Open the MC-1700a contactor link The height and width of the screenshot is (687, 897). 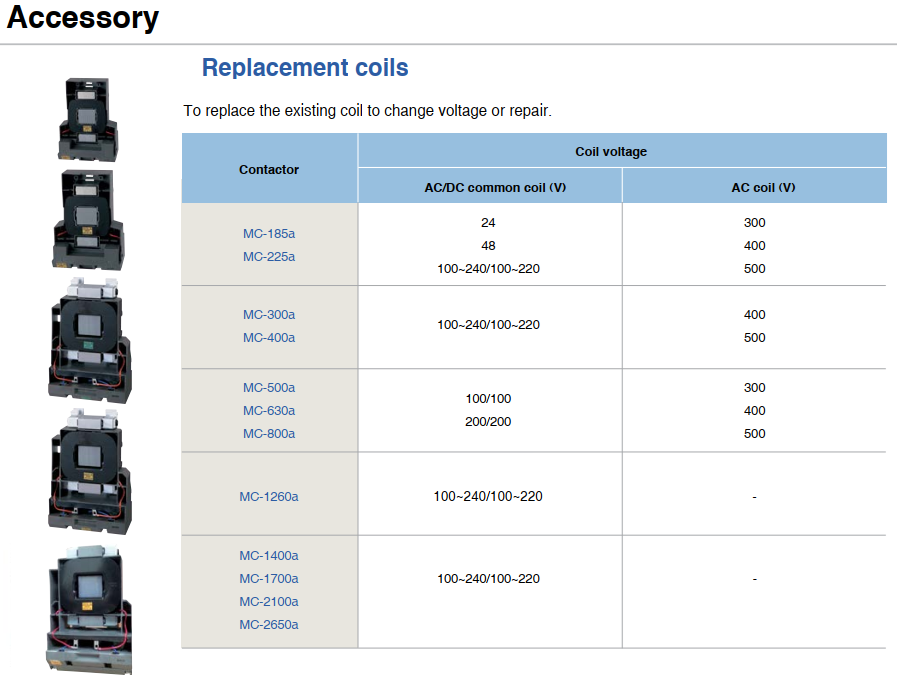269,578
